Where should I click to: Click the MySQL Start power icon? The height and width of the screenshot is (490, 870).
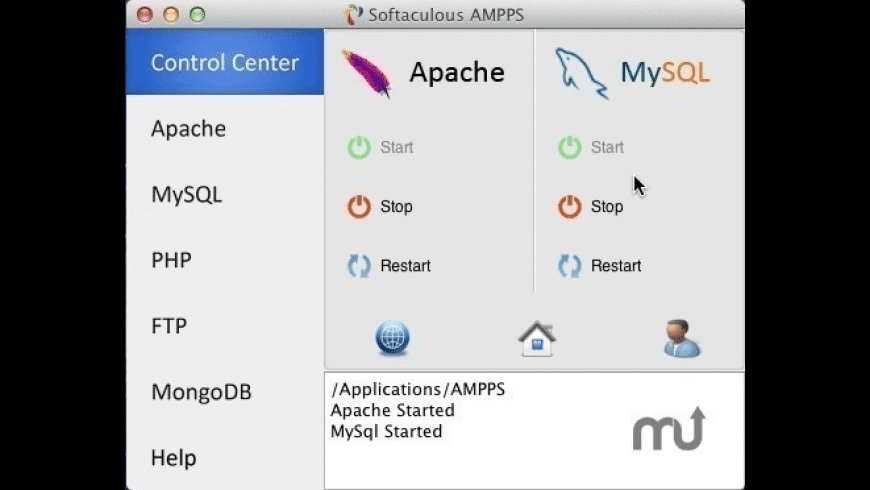tap(569, 147)
